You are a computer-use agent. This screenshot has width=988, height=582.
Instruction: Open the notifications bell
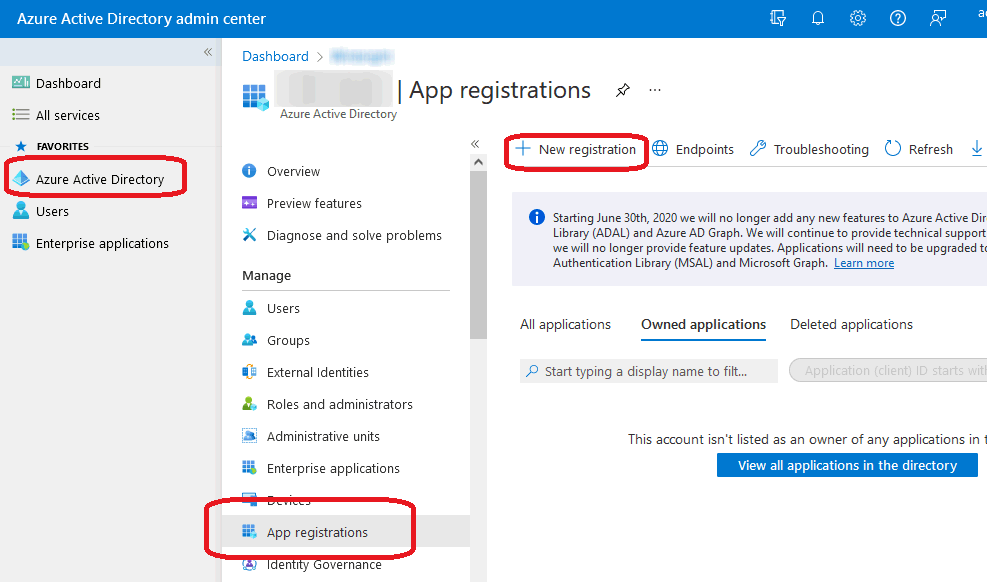pos(818,18)
